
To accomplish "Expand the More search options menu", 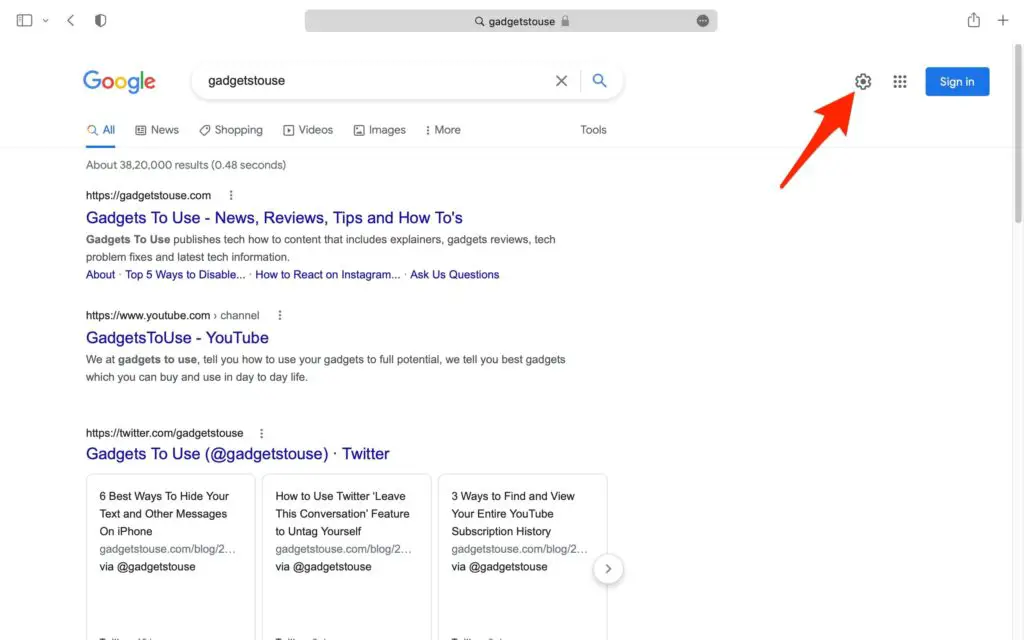I will pos(443,130).
